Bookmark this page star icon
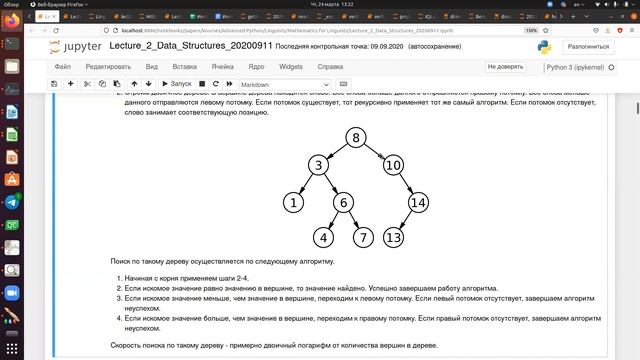Viewport: 640px width, 360px height. coord(546,31)
